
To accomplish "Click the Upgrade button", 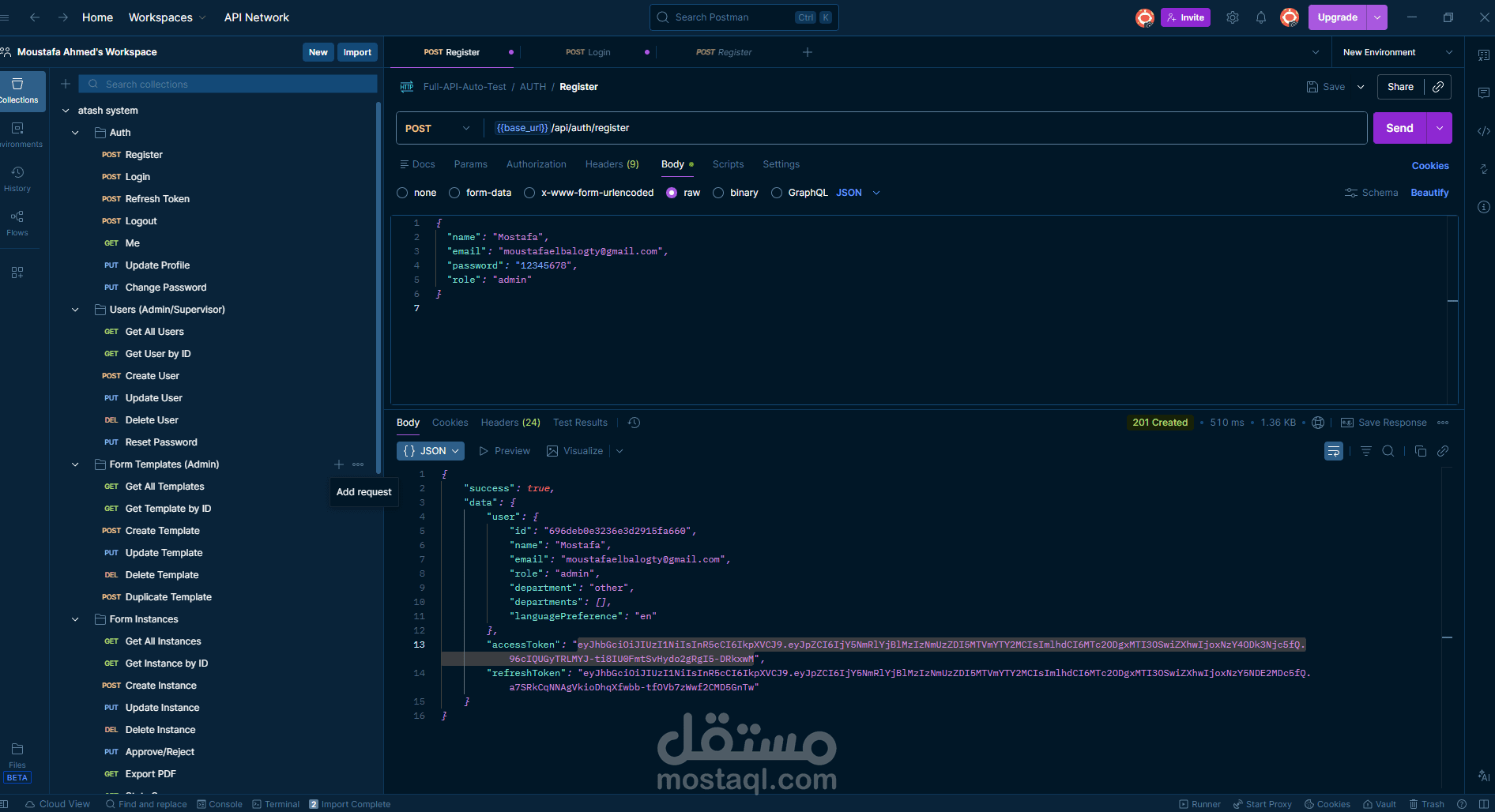I will click(1338, 17).
